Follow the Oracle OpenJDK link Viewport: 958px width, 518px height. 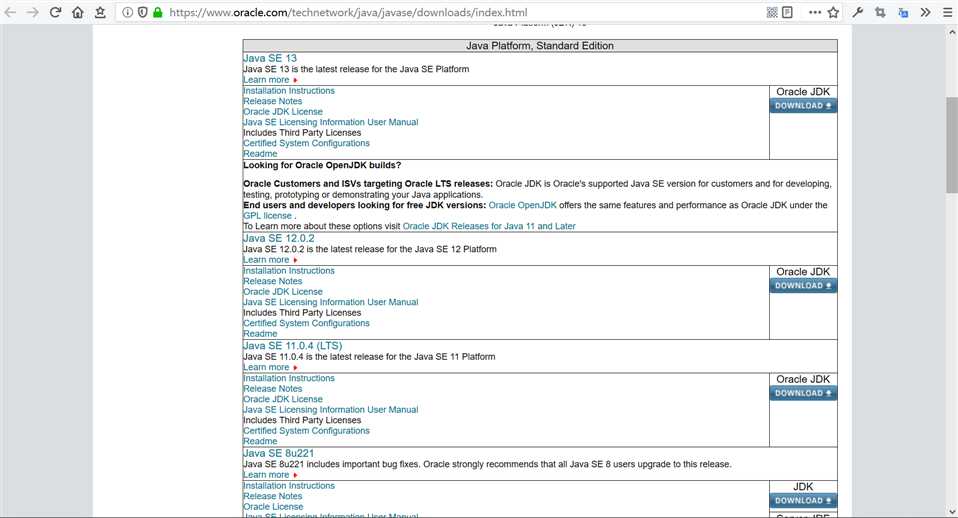(x=522, y=205)
